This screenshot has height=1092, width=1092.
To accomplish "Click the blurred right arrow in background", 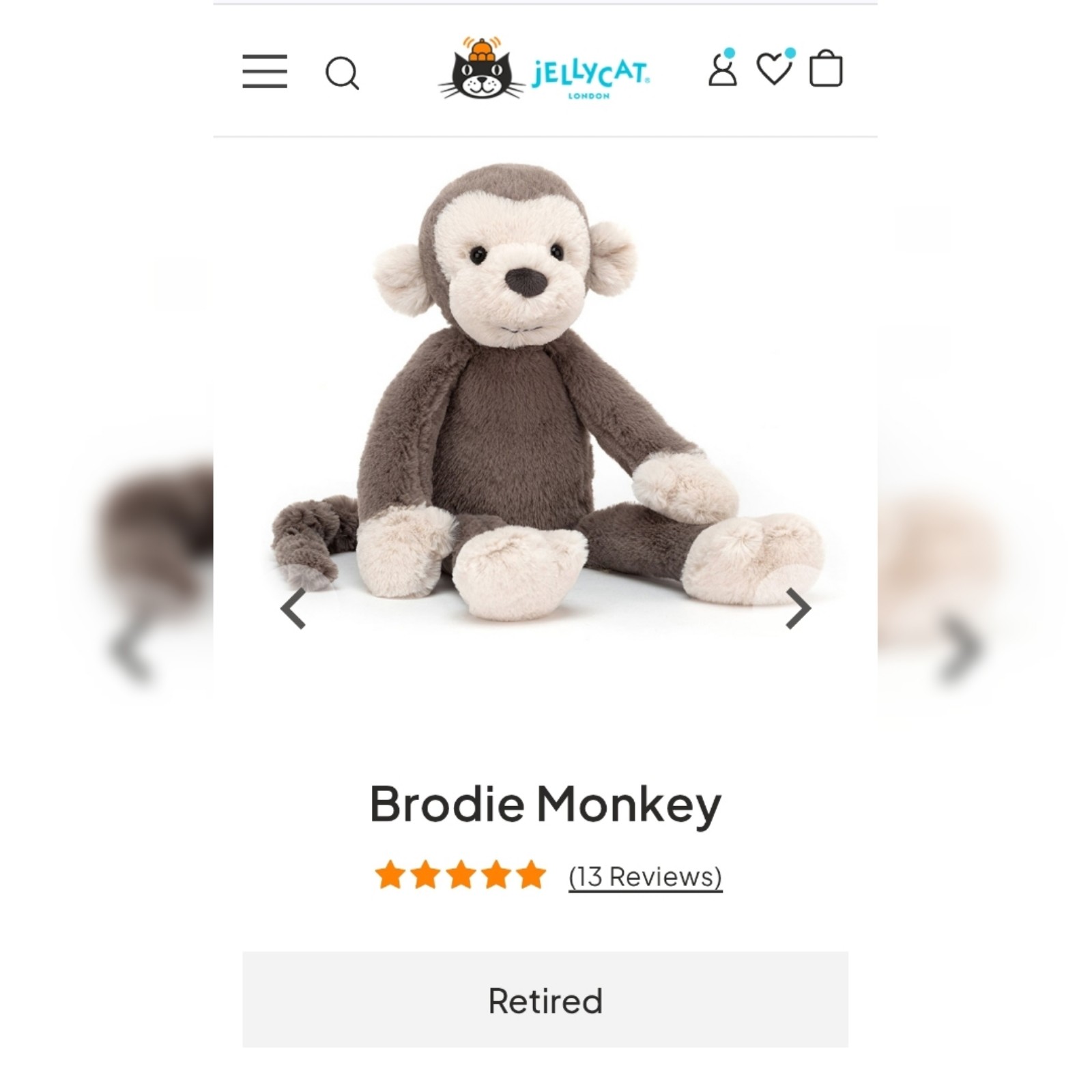I will click(961, 648).
